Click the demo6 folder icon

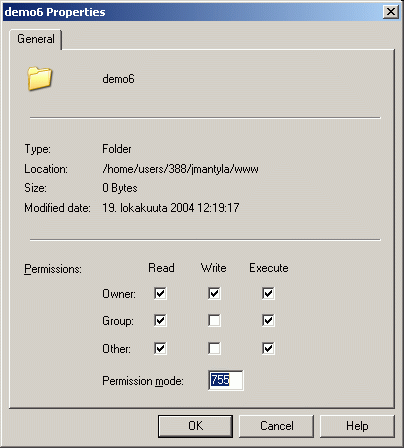tap(40, 79)
